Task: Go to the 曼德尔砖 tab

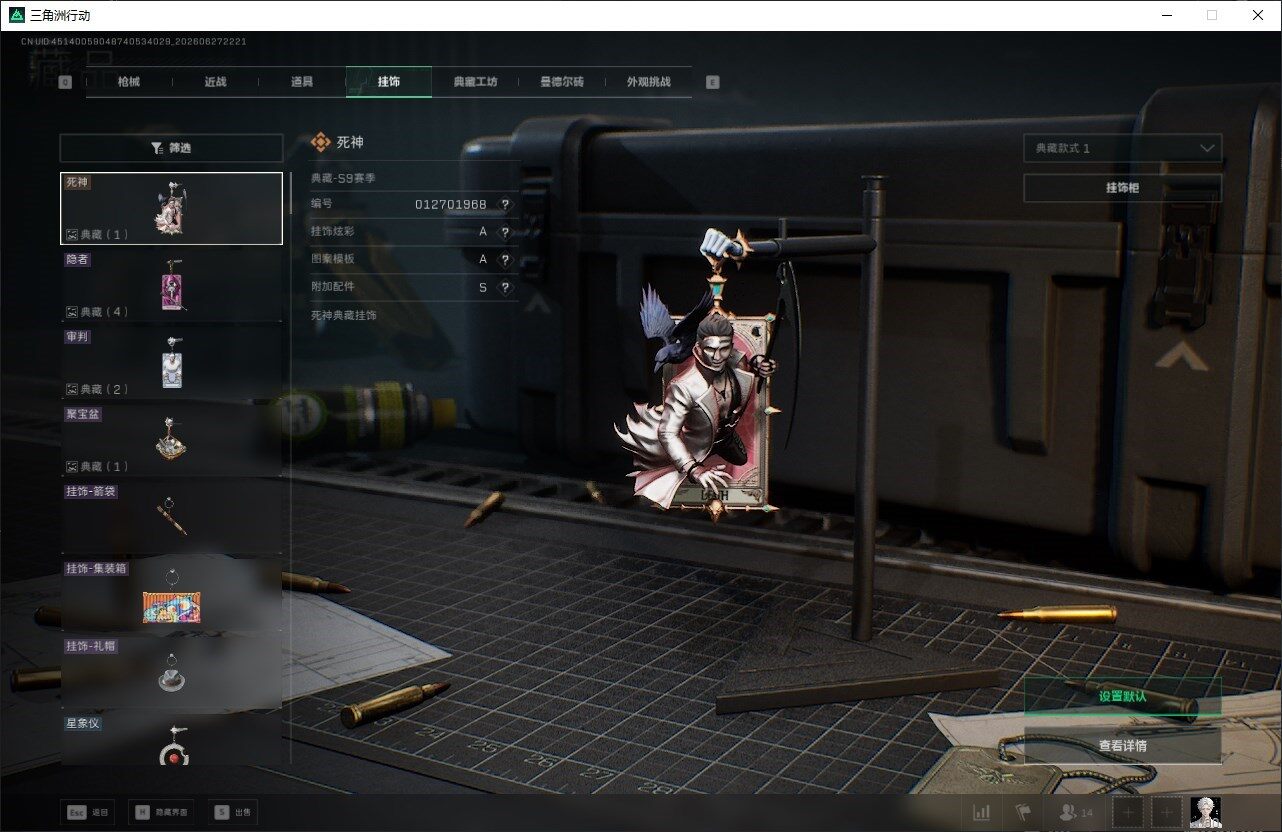Action: (561, 82)
